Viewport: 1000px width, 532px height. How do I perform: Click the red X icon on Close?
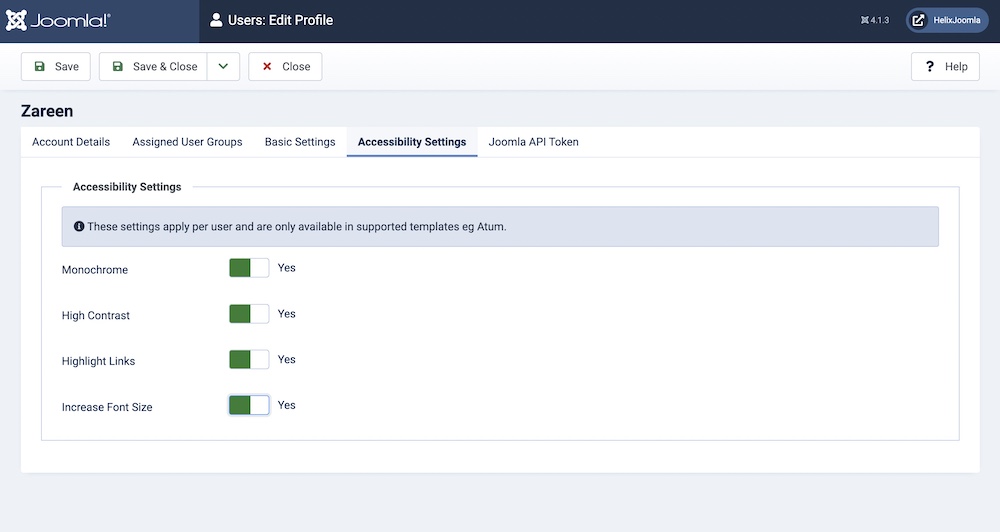coord(267,67)
